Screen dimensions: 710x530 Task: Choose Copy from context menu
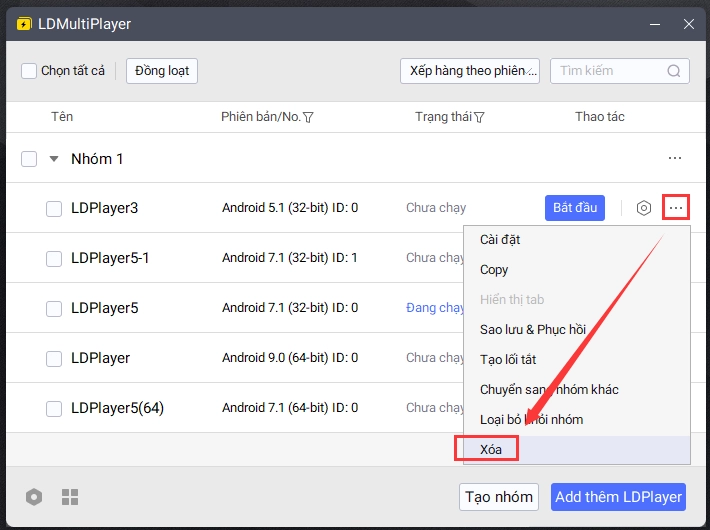point(577,270)
